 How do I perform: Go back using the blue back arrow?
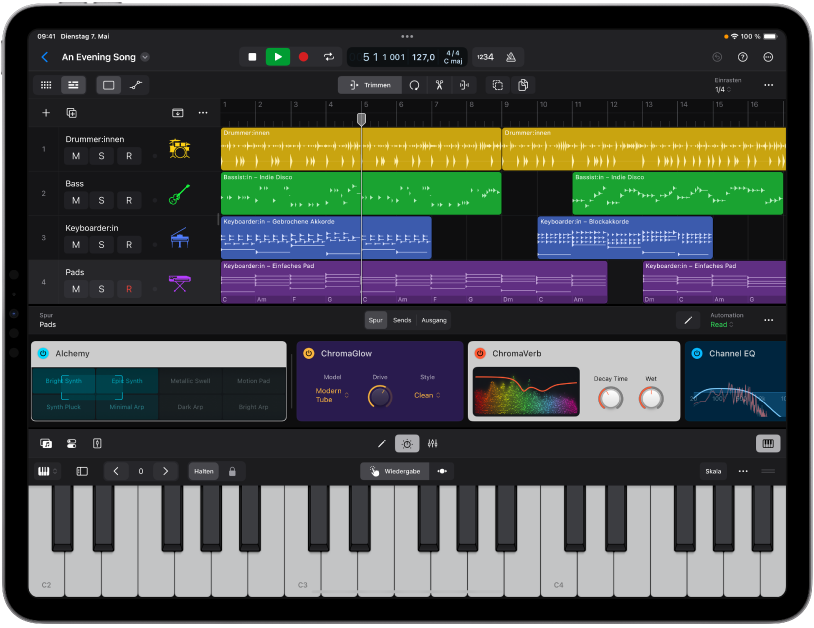[45, 57]
